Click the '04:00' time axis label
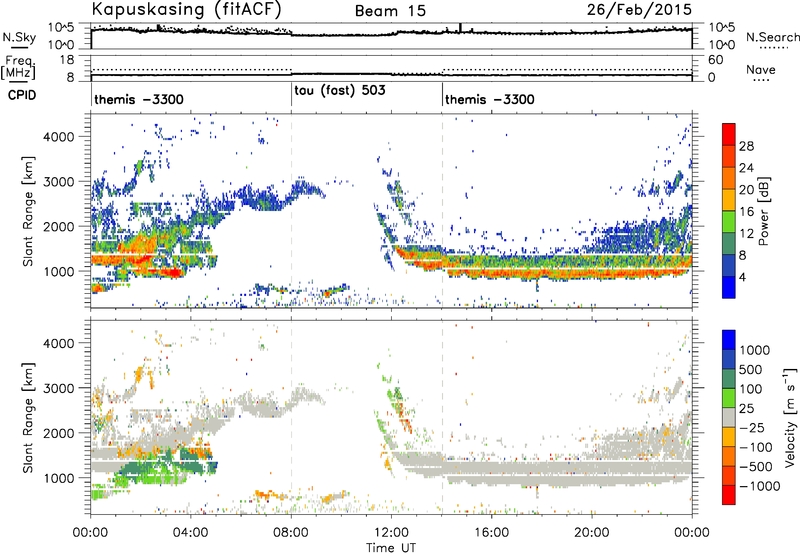 (x=190, y=533)
